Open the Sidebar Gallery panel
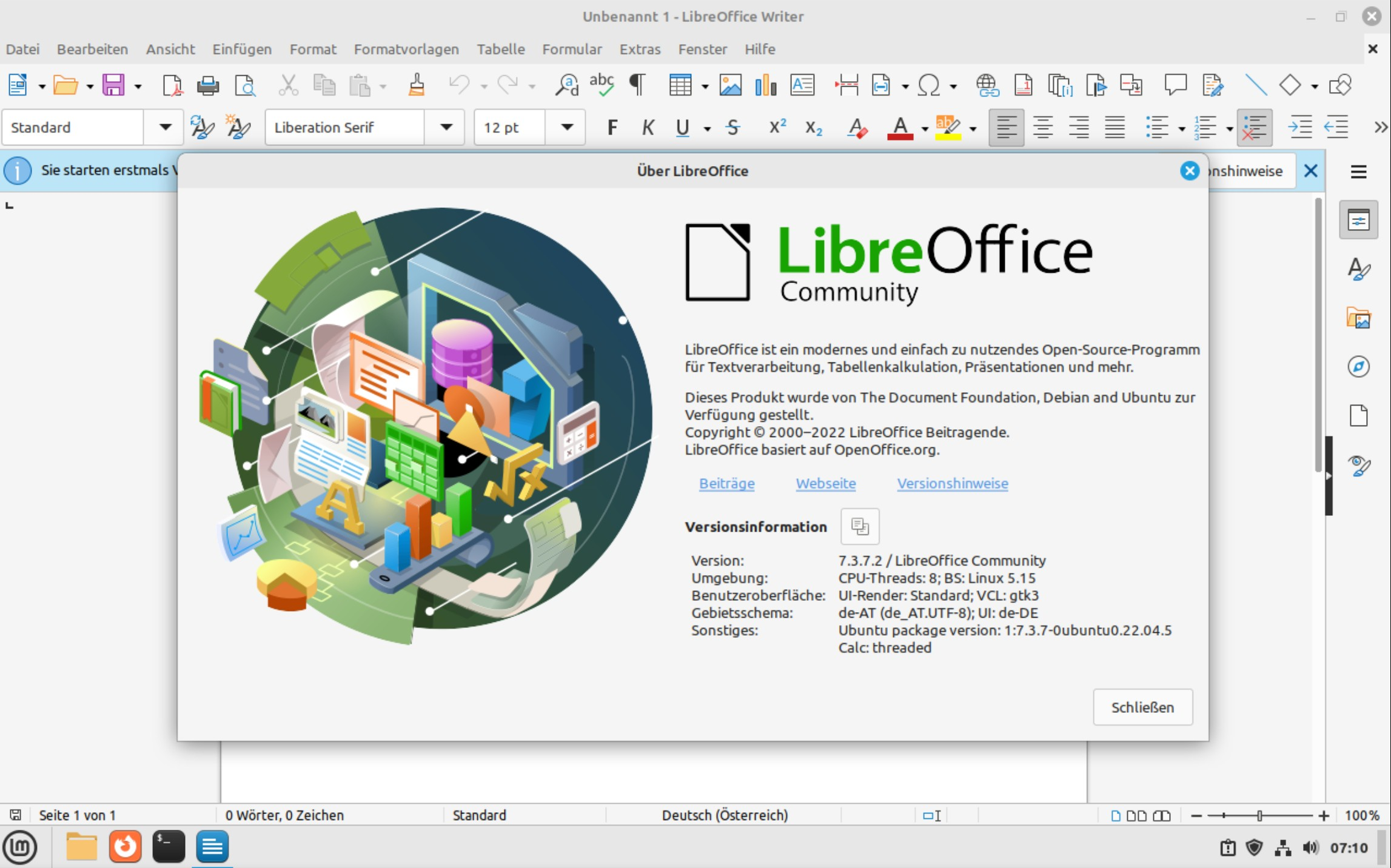 coord(1358,318)
